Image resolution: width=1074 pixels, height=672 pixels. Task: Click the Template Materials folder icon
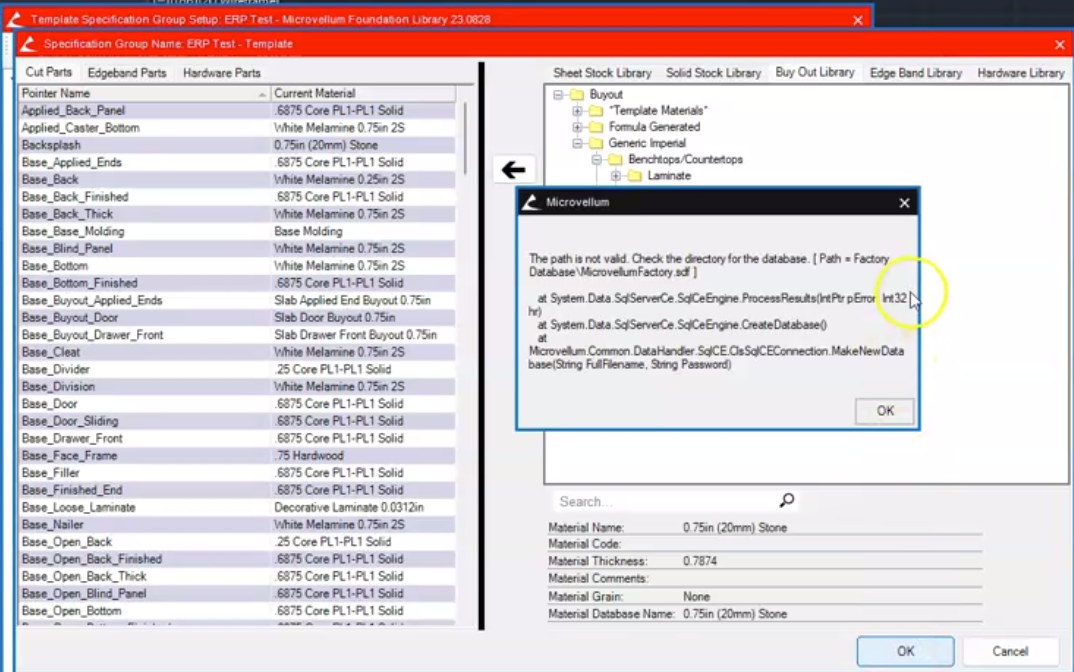point(595,111)
